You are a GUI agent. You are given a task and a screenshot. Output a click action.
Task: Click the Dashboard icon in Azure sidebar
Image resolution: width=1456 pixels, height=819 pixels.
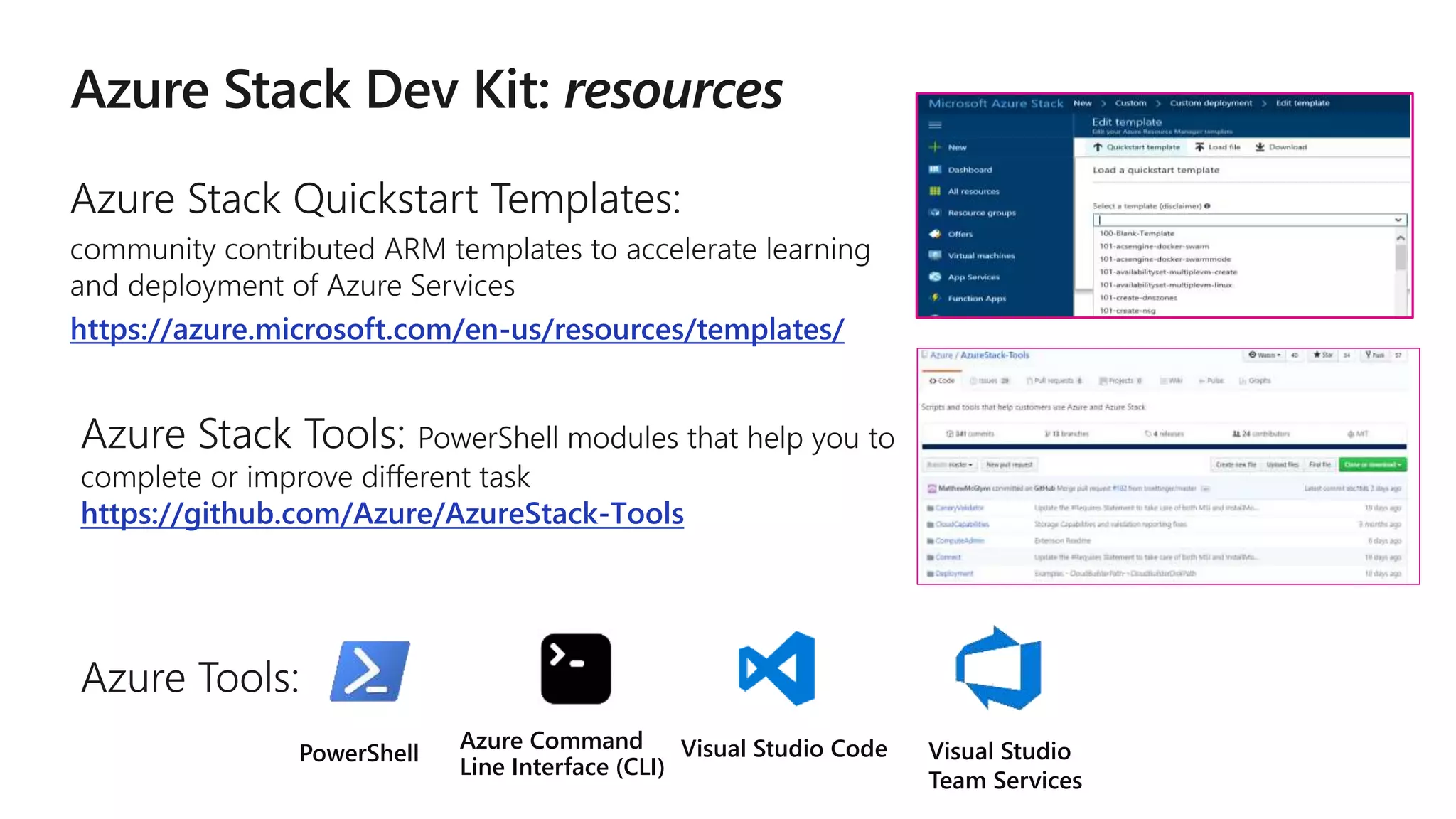[x=935, y=170]
